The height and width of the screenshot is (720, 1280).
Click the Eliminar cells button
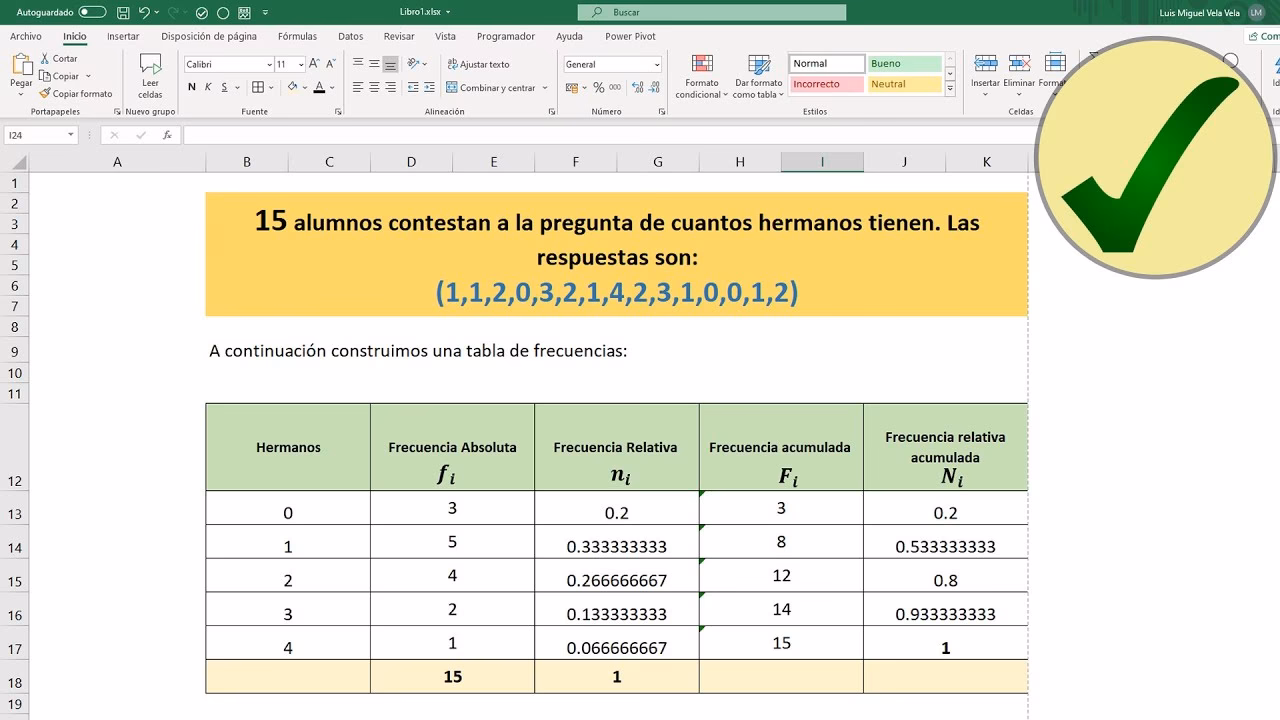1019,70
